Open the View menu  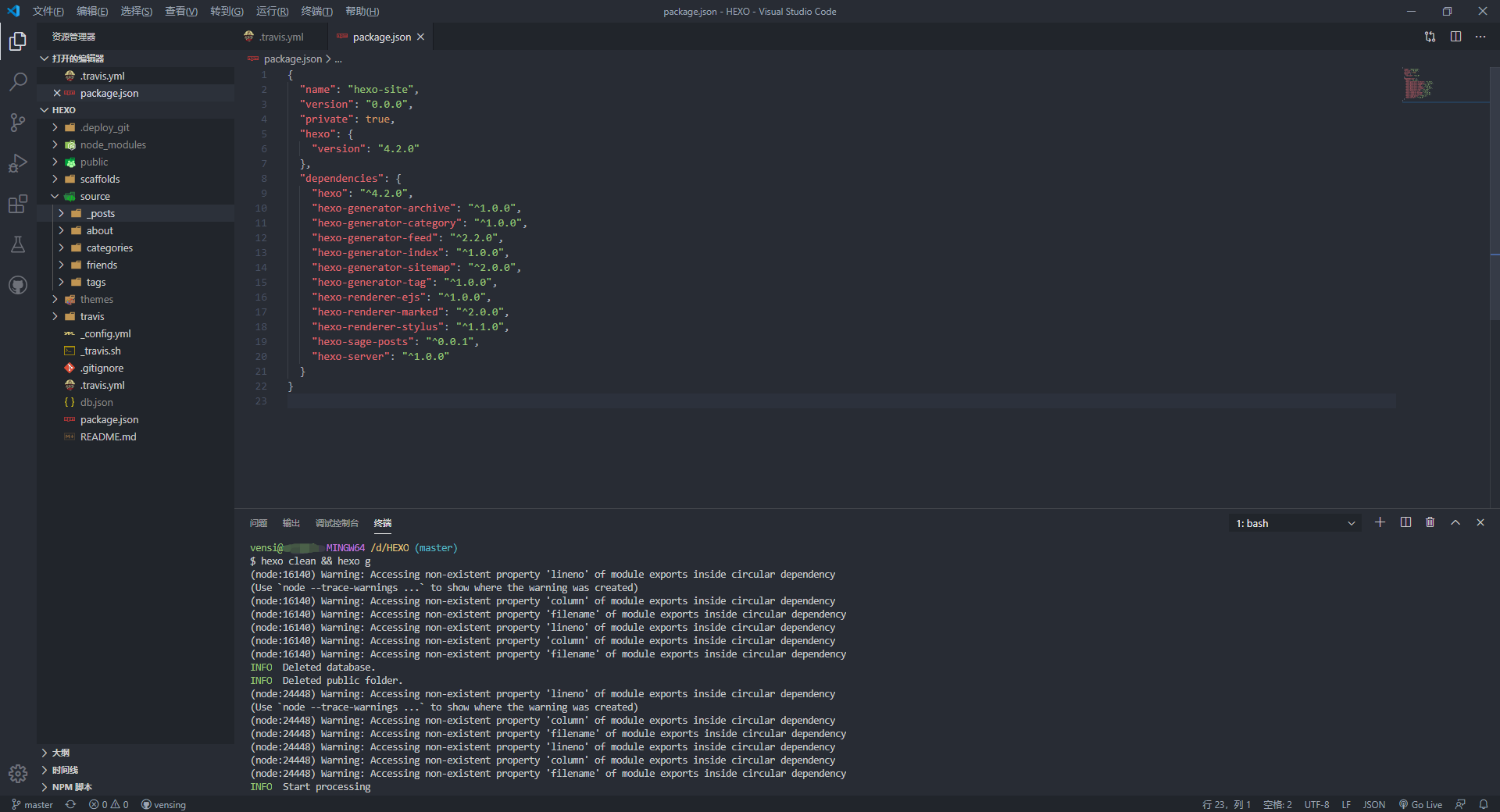181,11
